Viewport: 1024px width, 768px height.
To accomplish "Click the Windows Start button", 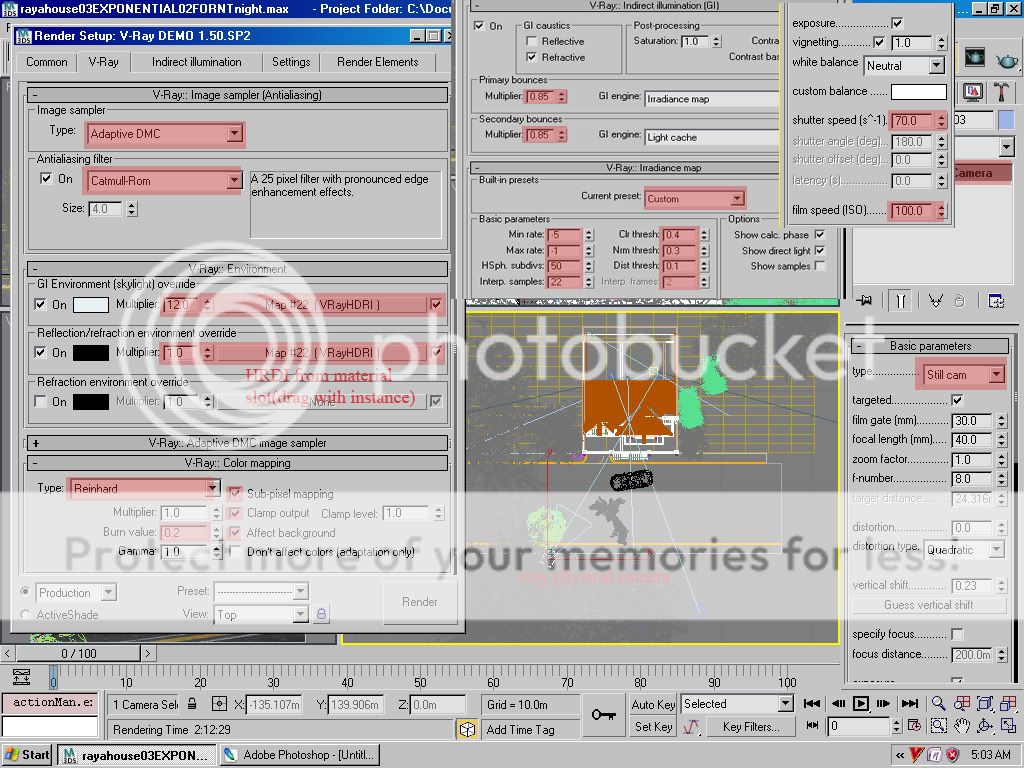I will click(x=27, y=755).
